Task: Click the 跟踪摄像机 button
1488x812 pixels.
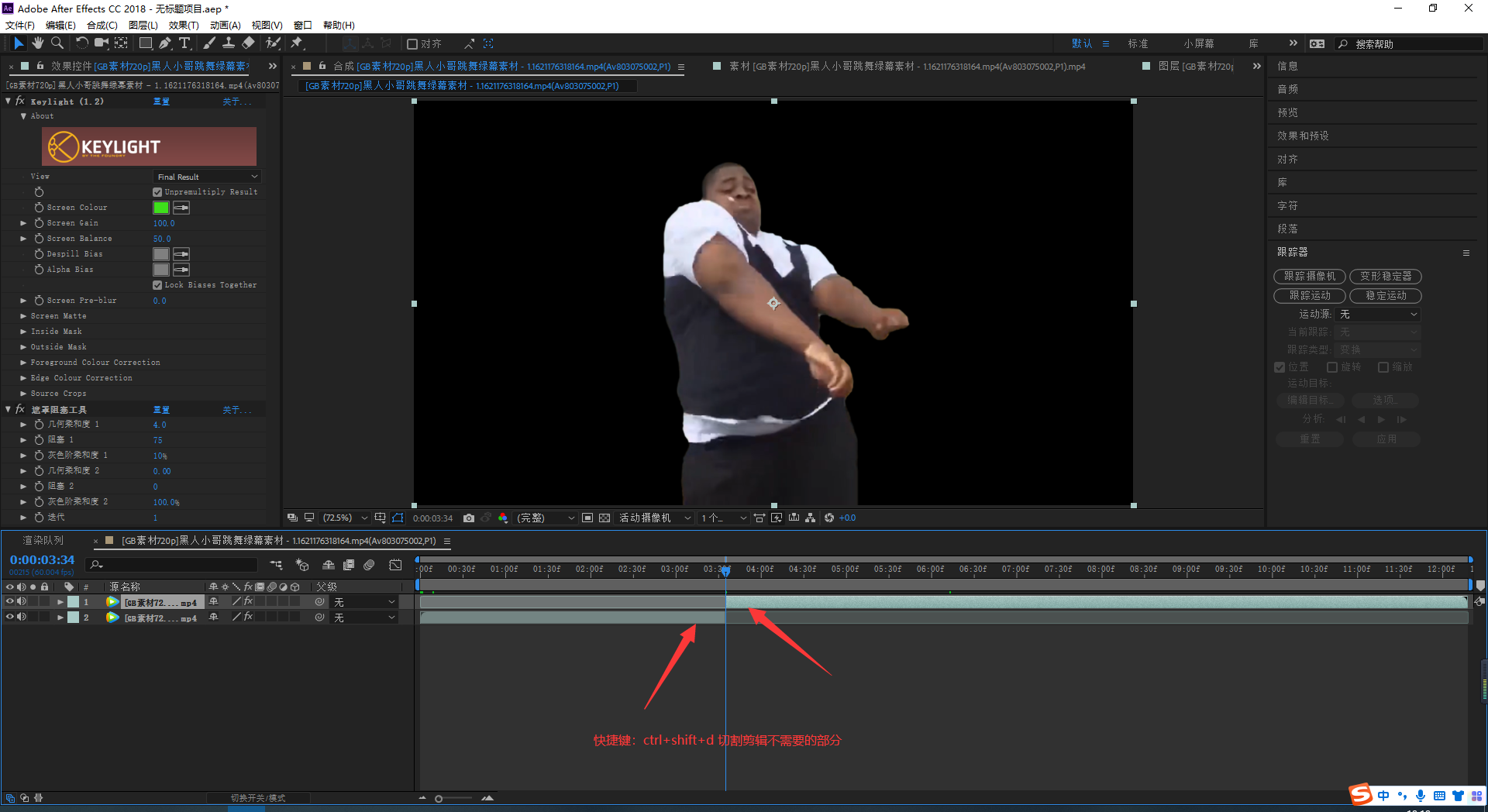Action: (1309, 277)
